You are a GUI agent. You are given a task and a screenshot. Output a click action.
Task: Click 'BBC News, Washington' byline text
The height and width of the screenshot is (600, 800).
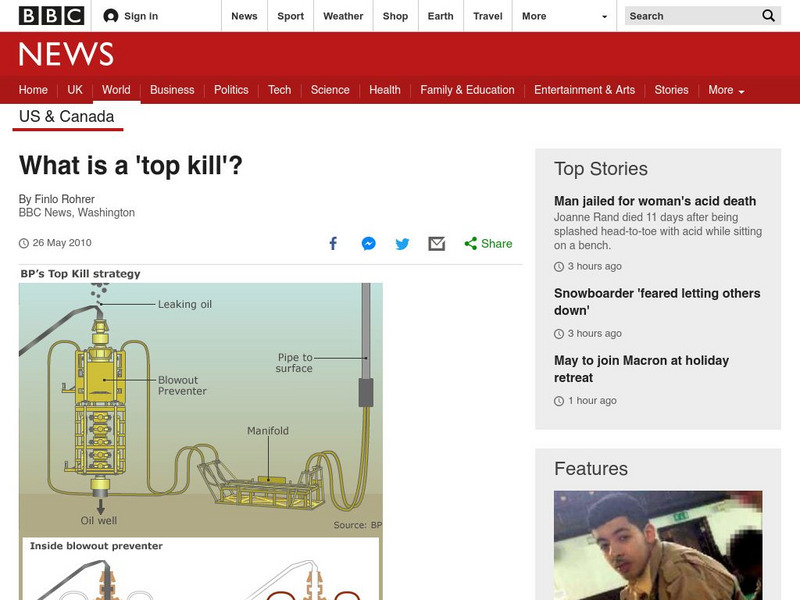pos(77,212)
